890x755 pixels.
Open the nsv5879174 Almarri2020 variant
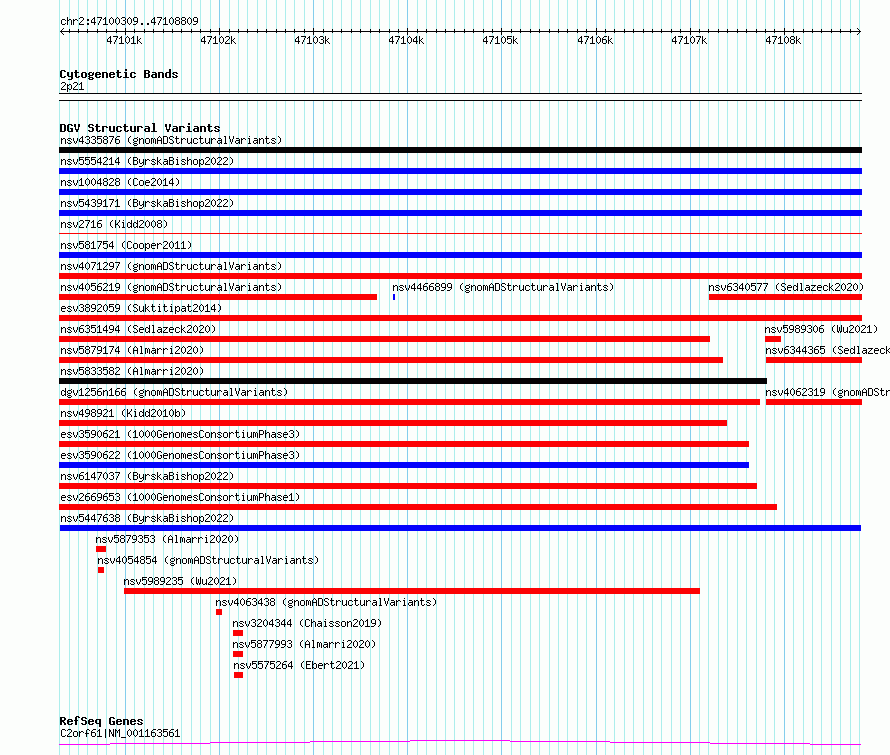(x=132, y=350)
